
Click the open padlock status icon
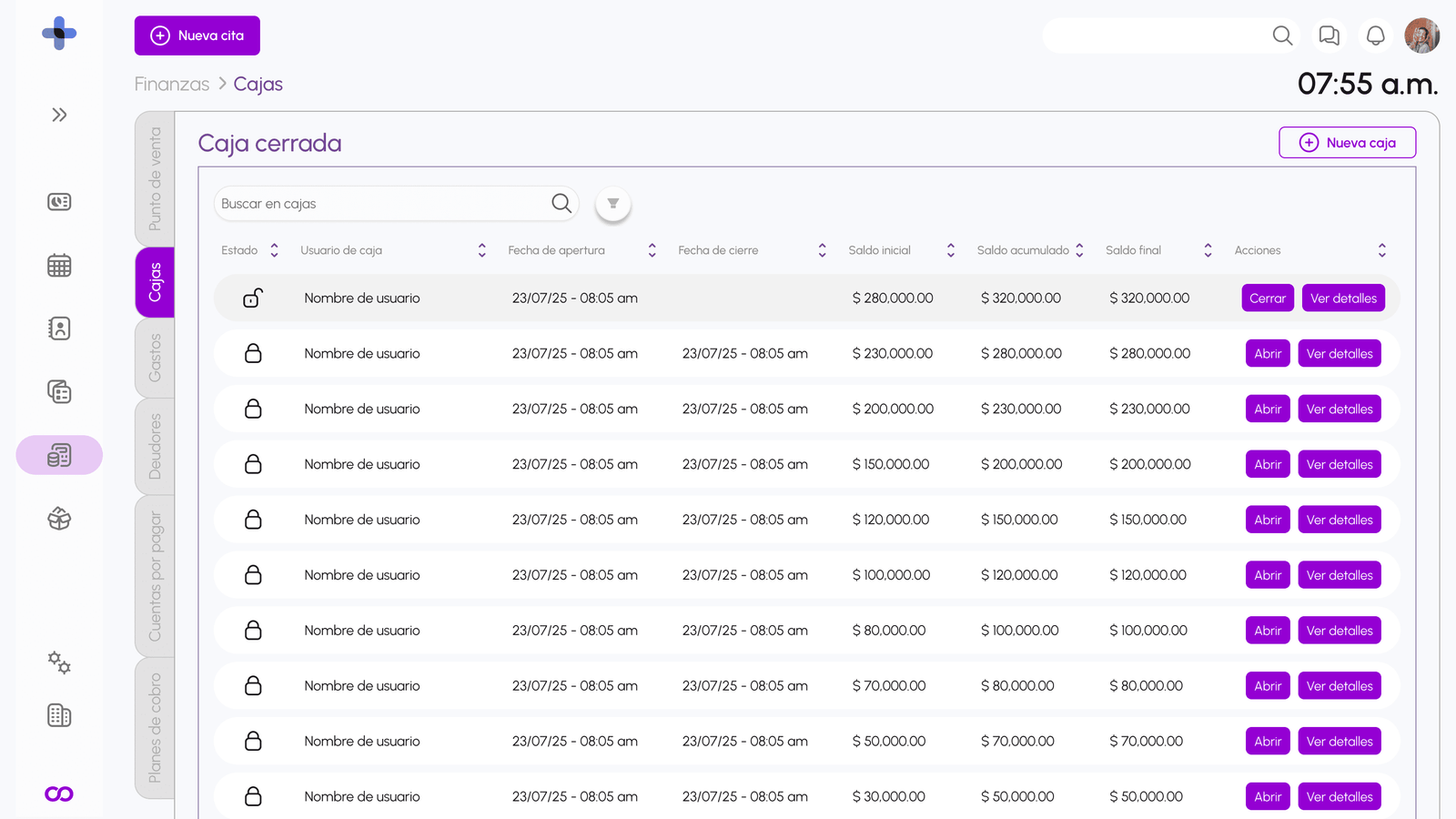253,298
